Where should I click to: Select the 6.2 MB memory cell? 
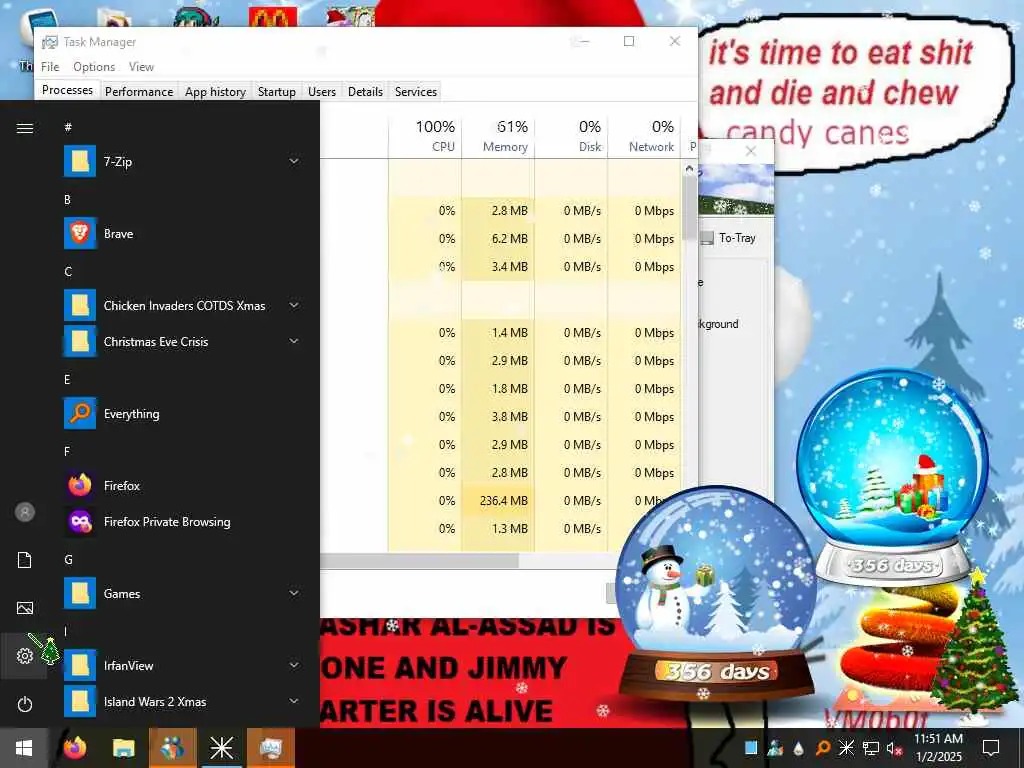498,239
